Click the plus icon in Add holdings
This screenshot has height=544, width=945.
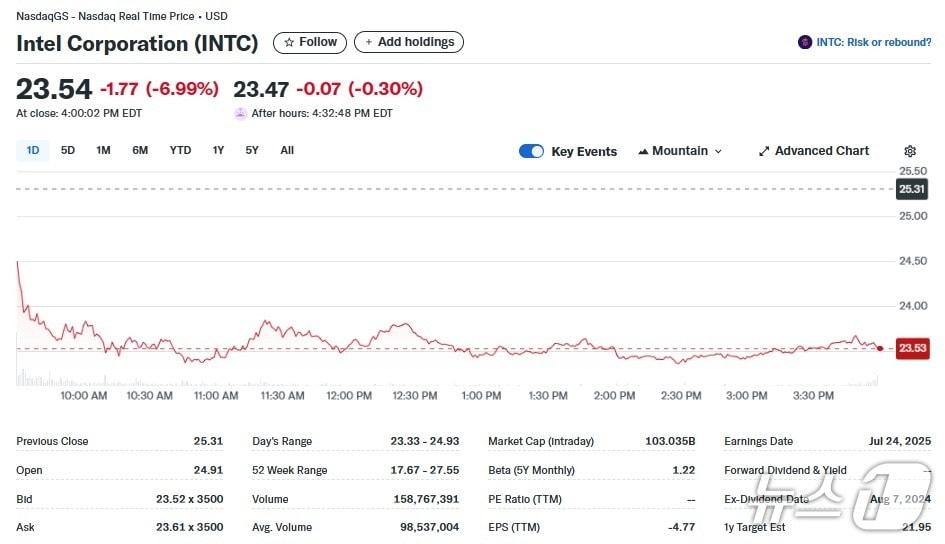click(368, 42)
